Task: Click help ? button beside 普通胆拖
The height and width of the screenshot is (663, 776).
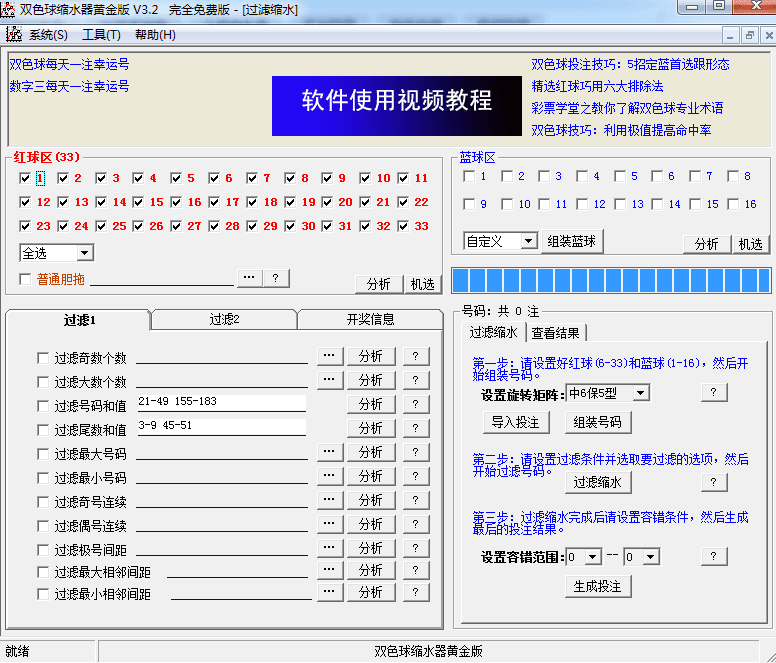Action: coord(276,278)
